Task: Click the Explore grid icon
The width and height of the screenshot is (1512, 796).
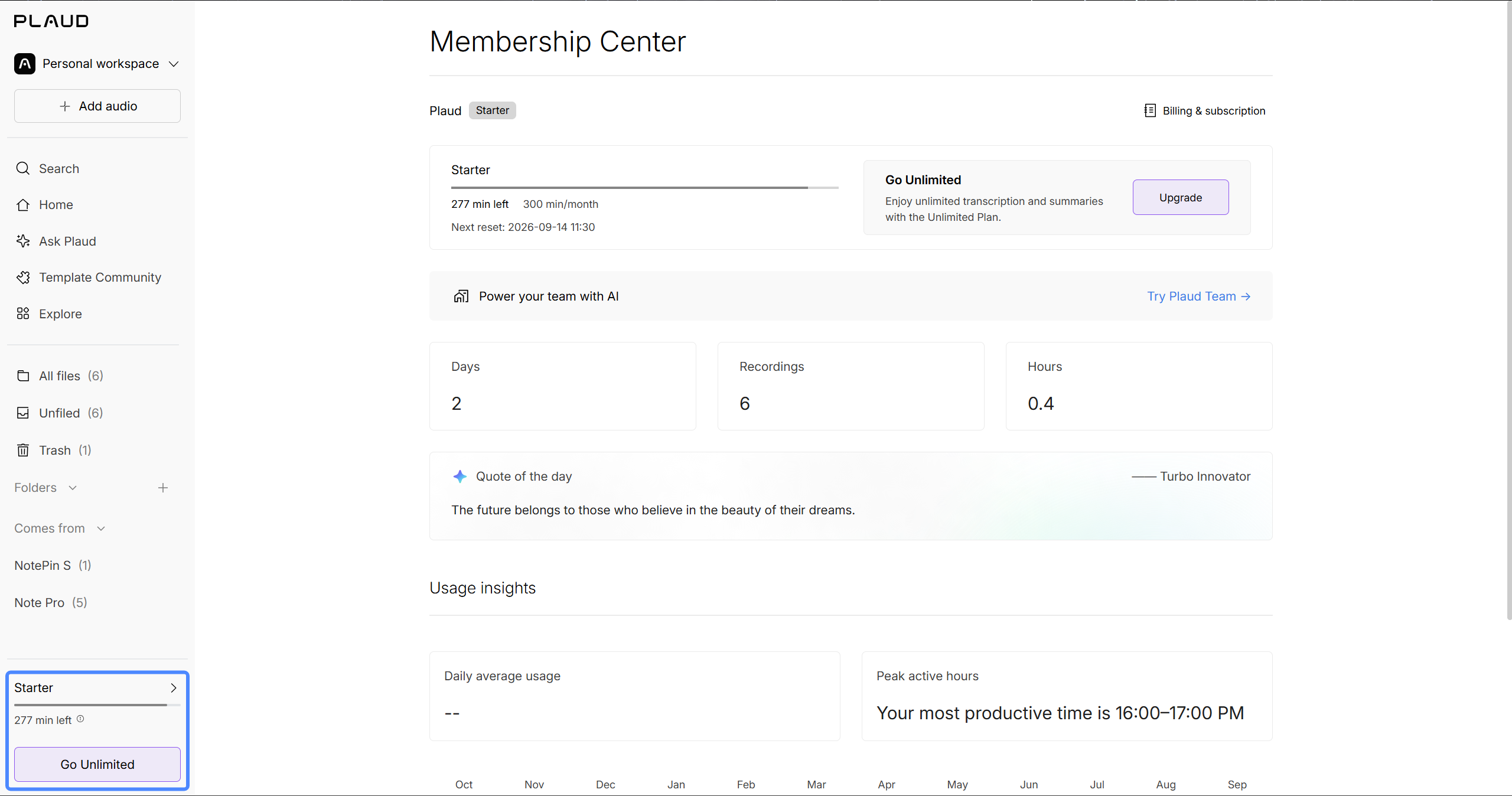Action: pyautogui.click(x=23, y=314)
